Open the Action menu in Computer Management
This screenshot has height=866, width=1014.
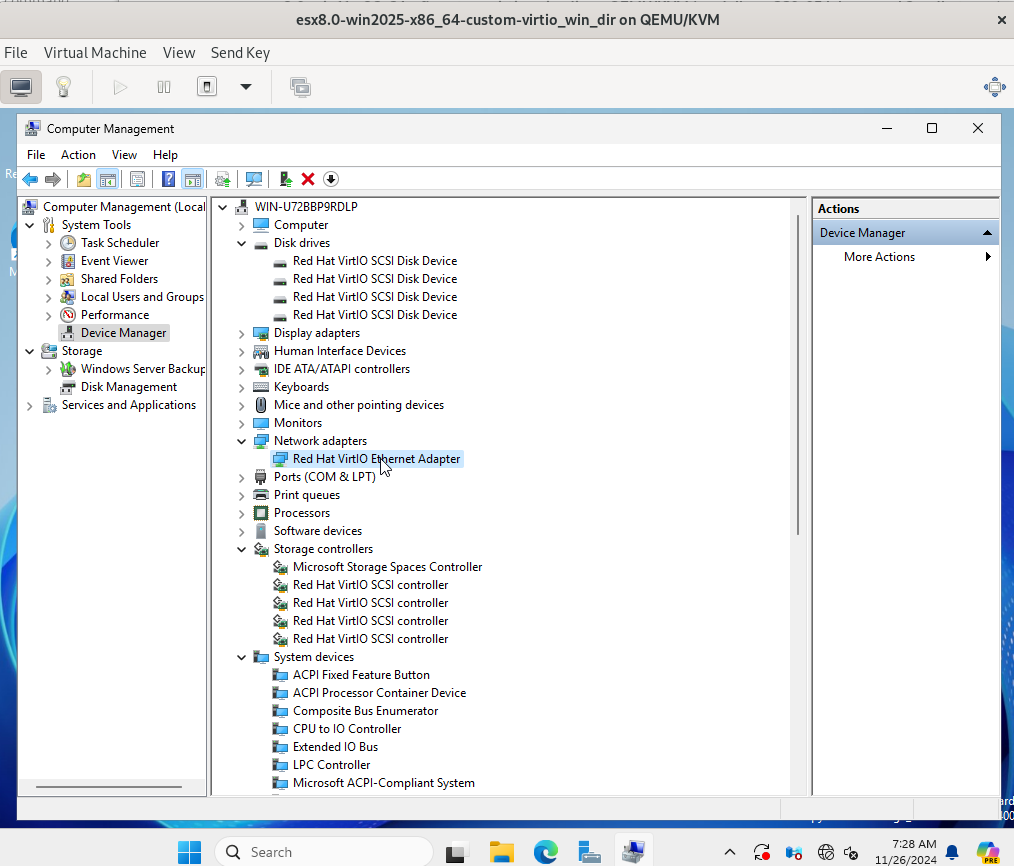tap(78, 155)
